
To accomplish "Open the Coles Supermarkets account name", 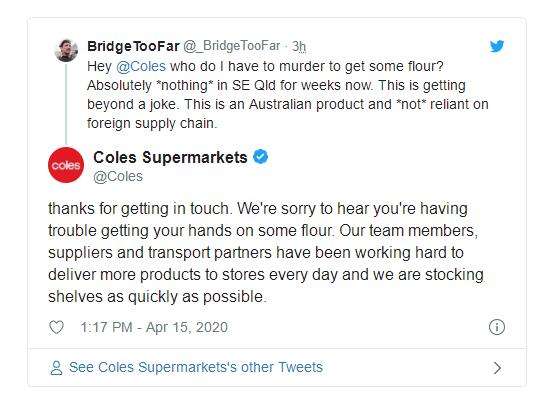I will pyautogui.click(x=170, y=157).
